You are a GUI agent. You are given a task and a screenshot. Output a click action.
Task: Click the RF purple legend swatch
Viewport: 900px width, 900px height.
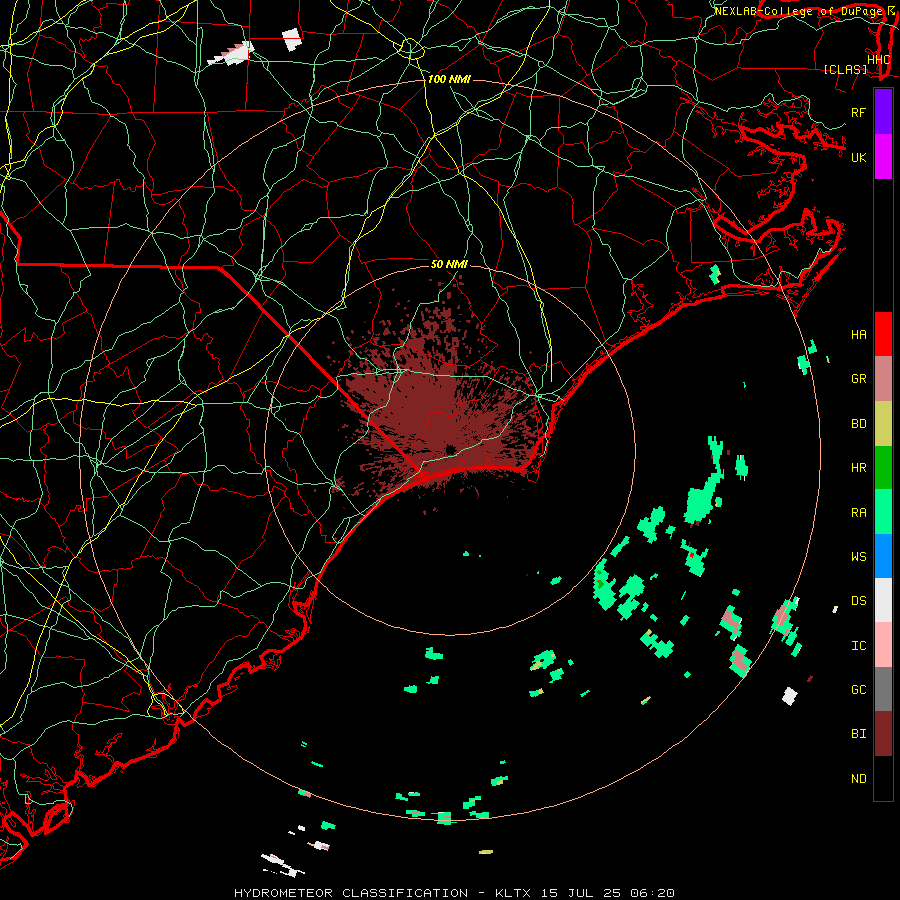click(883, 112)
